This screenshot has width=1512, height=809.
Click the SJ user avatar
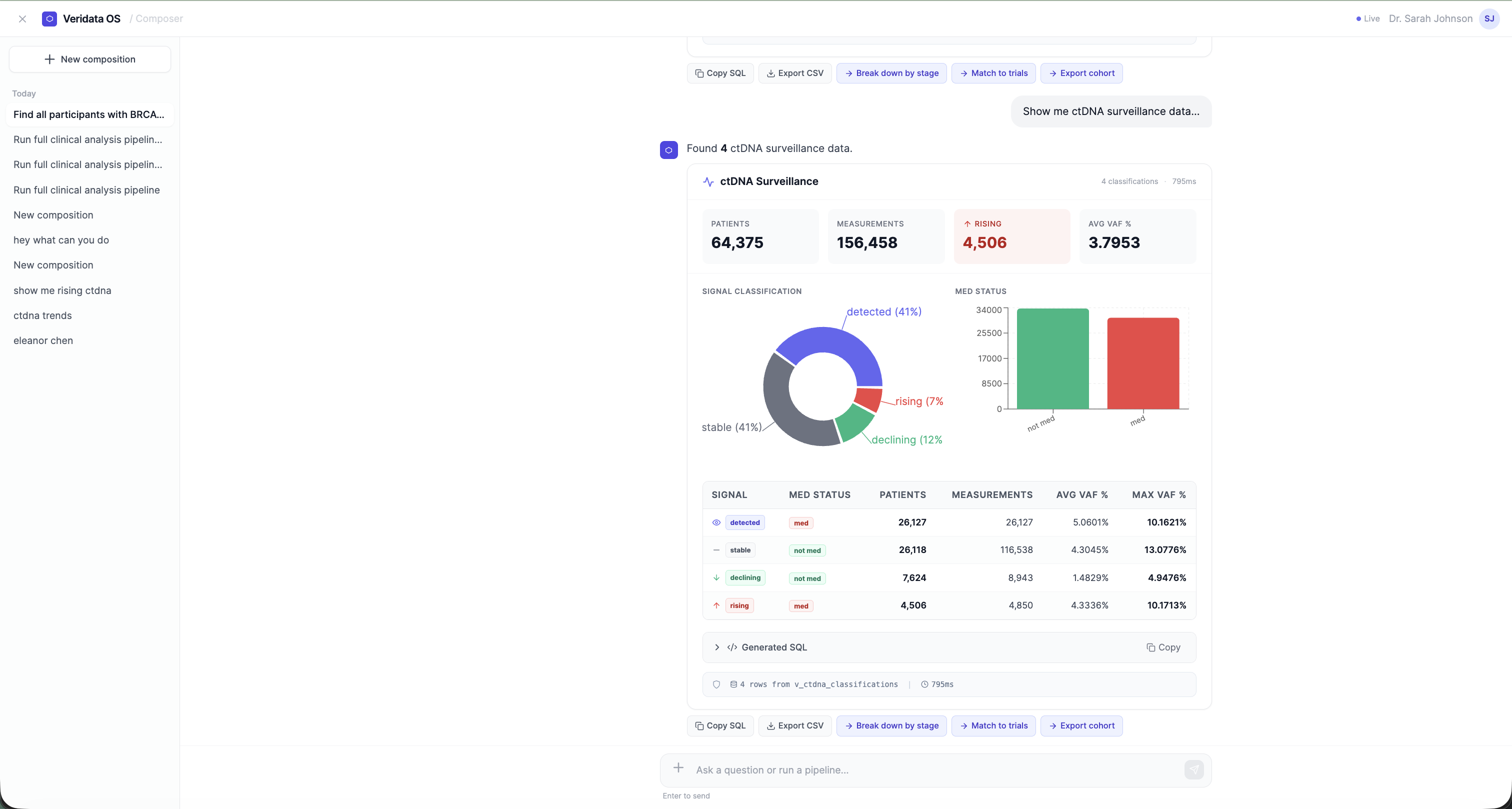tap(1489, 19)
